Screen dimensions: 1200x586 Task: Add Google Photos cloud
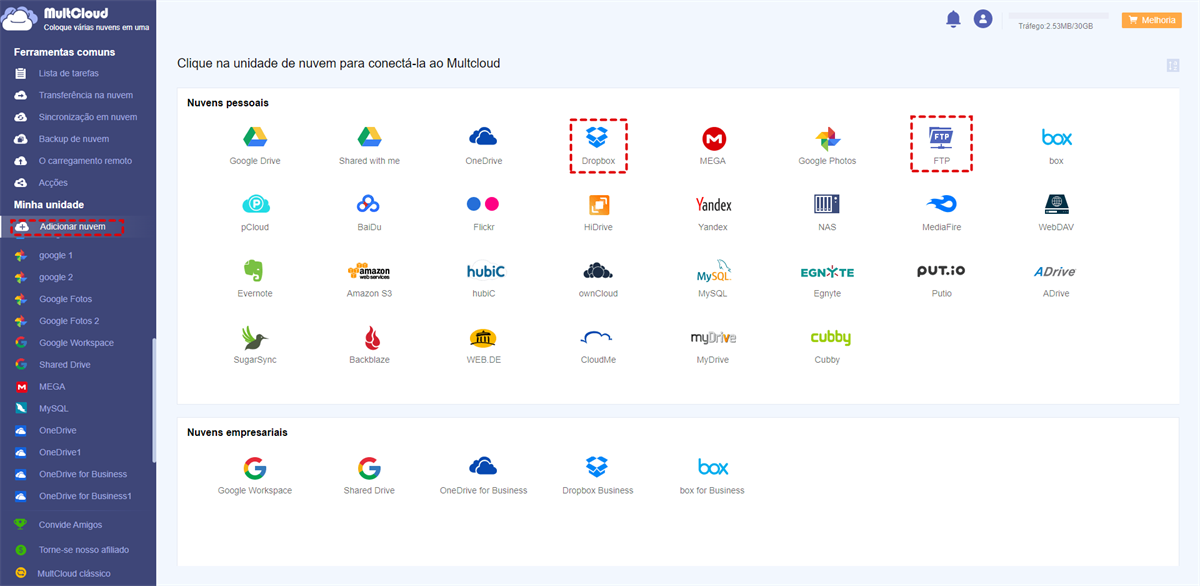pyautogui.click(x=827, y=146)
